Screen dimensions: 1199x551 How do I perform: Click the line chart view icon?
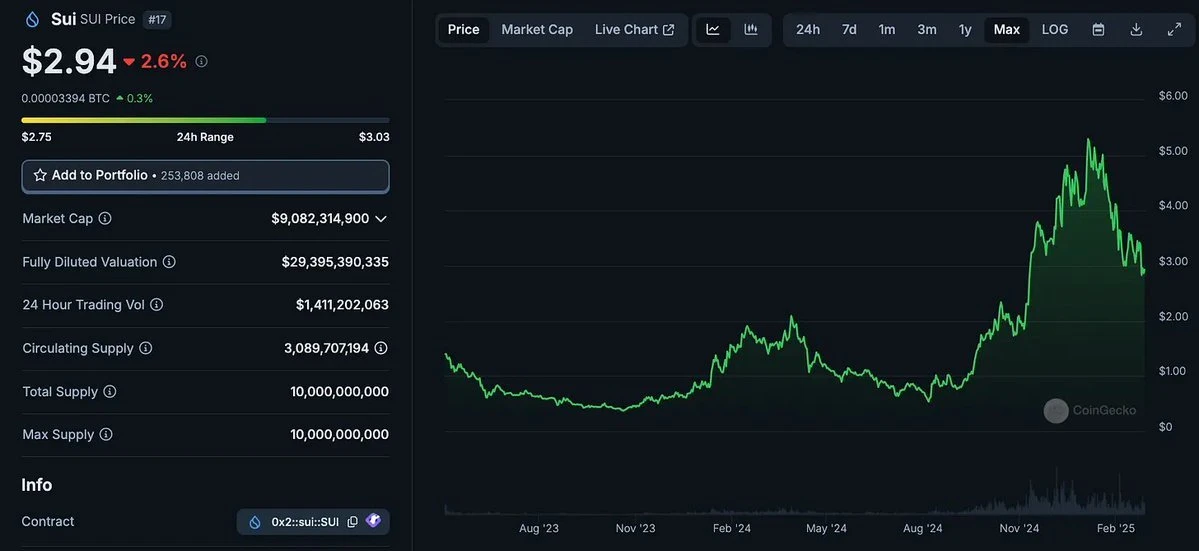[713, 30]
